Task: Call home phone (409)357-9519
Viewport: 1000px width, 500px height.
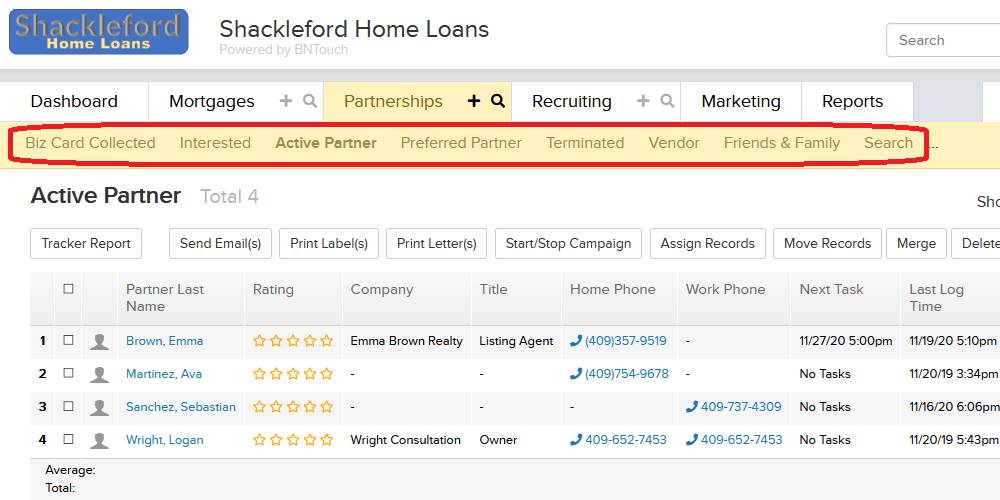Action: coord(619,341)
